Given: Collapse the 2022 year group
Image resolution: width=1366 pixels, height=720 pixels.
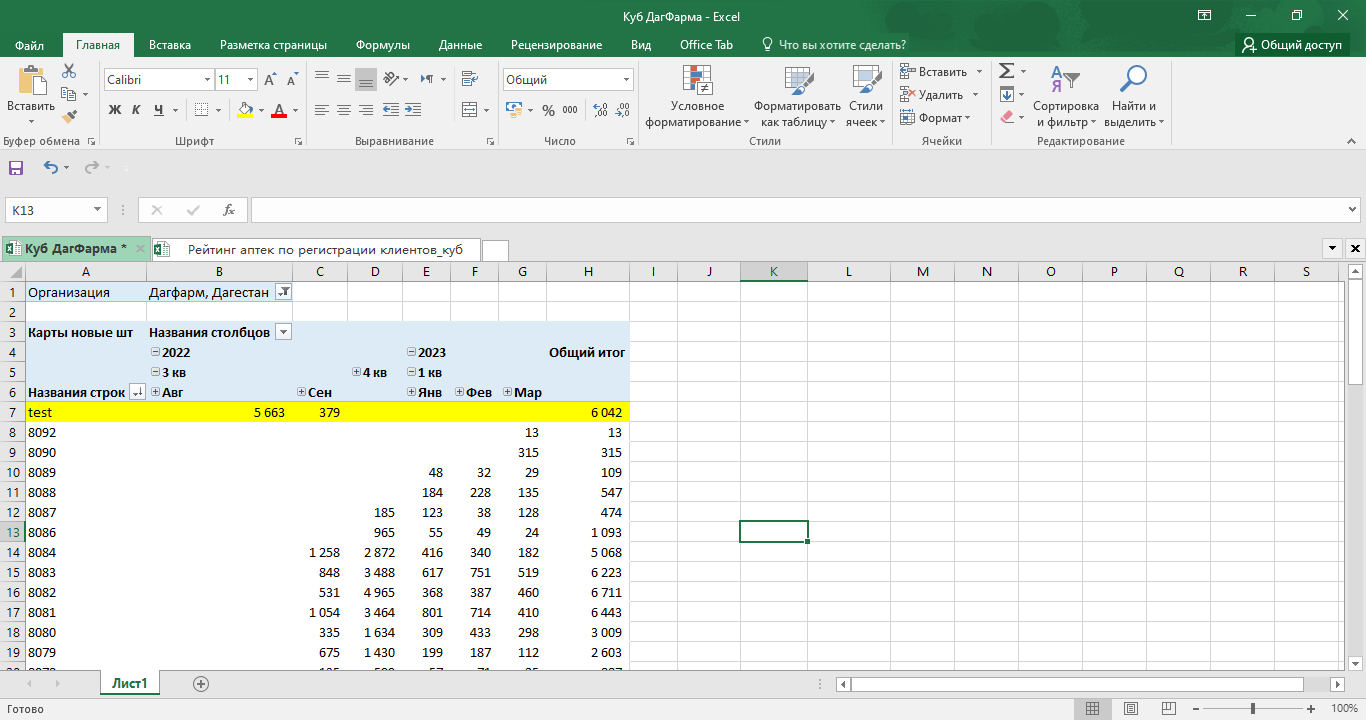Looking at the screenshot, I should (155, 352).
